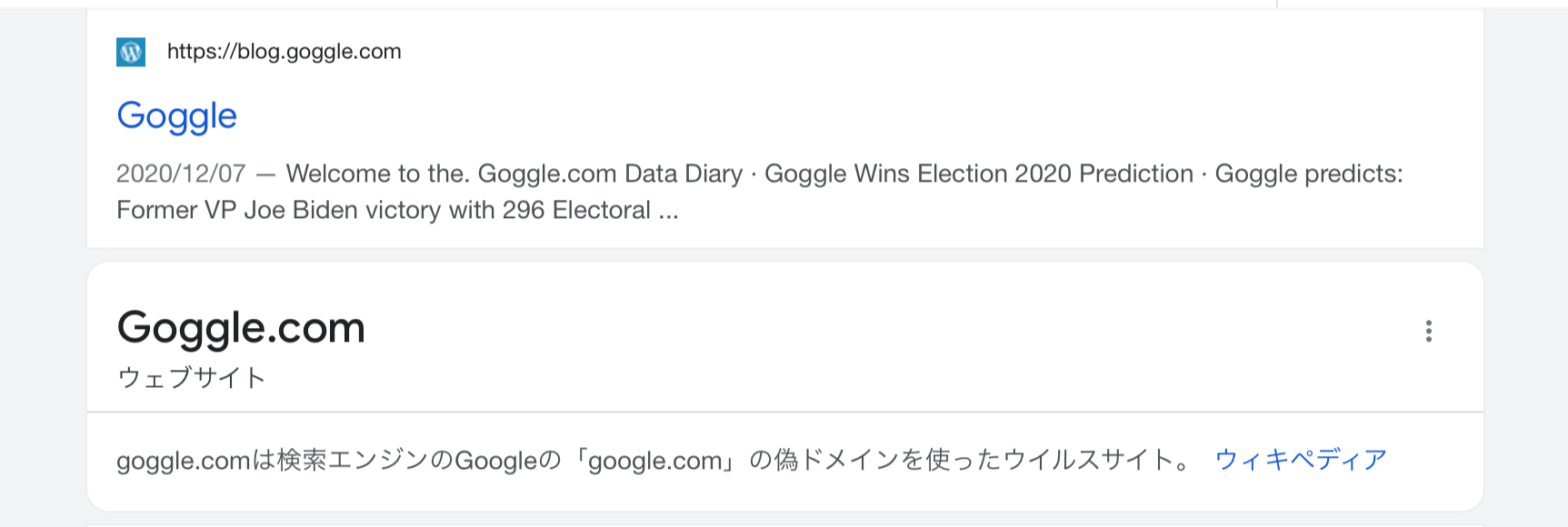Click the Goggle.com knowledge panel heading
This screenshot has height=527, width=1568.
pos(241,328)
